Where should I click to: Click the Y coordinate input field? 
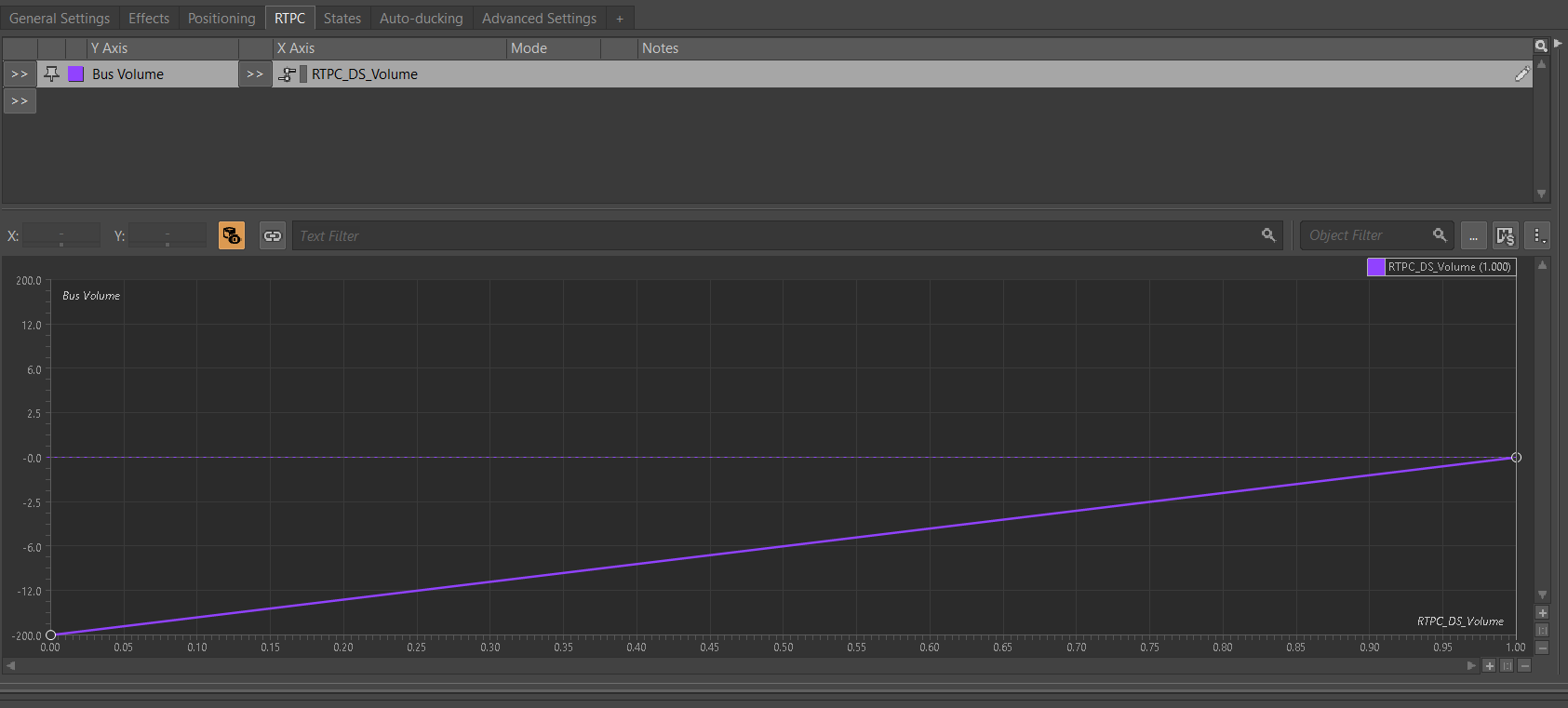[x=168, y=236]
